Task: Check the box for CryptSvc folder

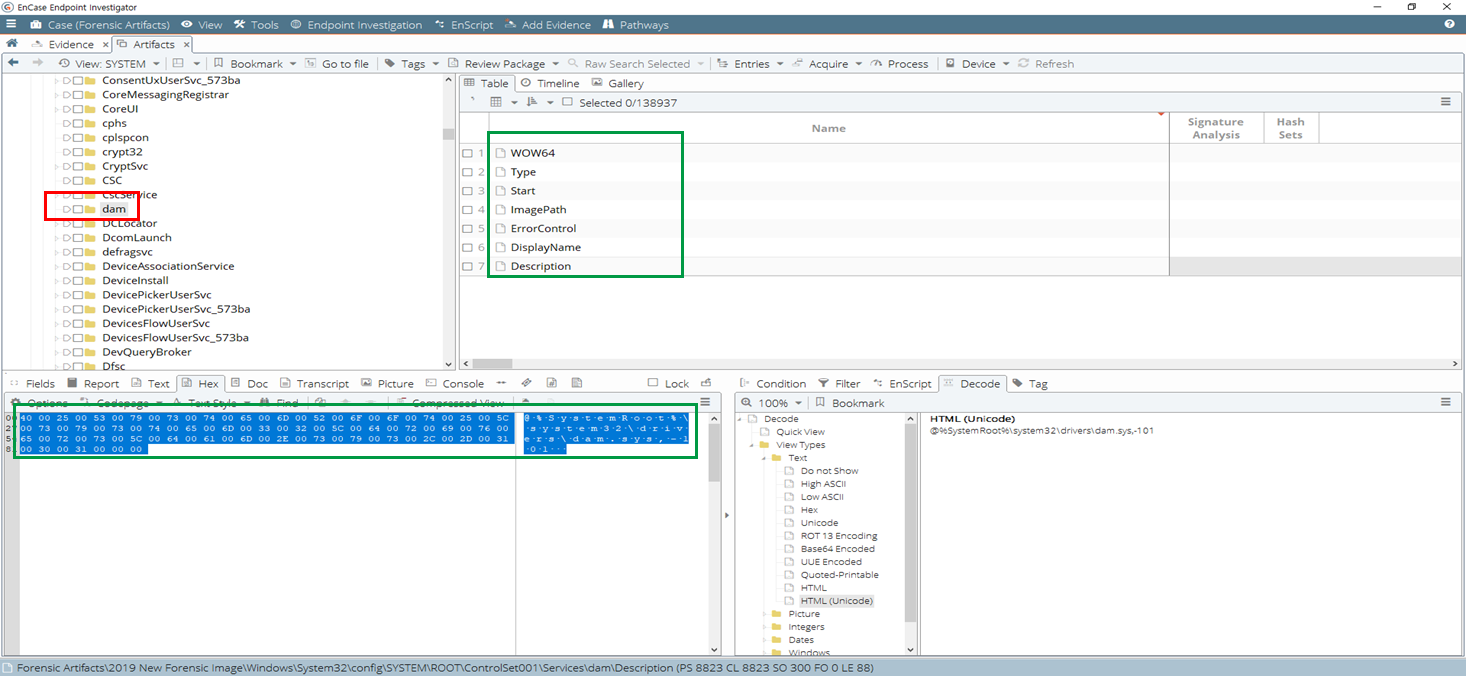Action: (78, 166)
